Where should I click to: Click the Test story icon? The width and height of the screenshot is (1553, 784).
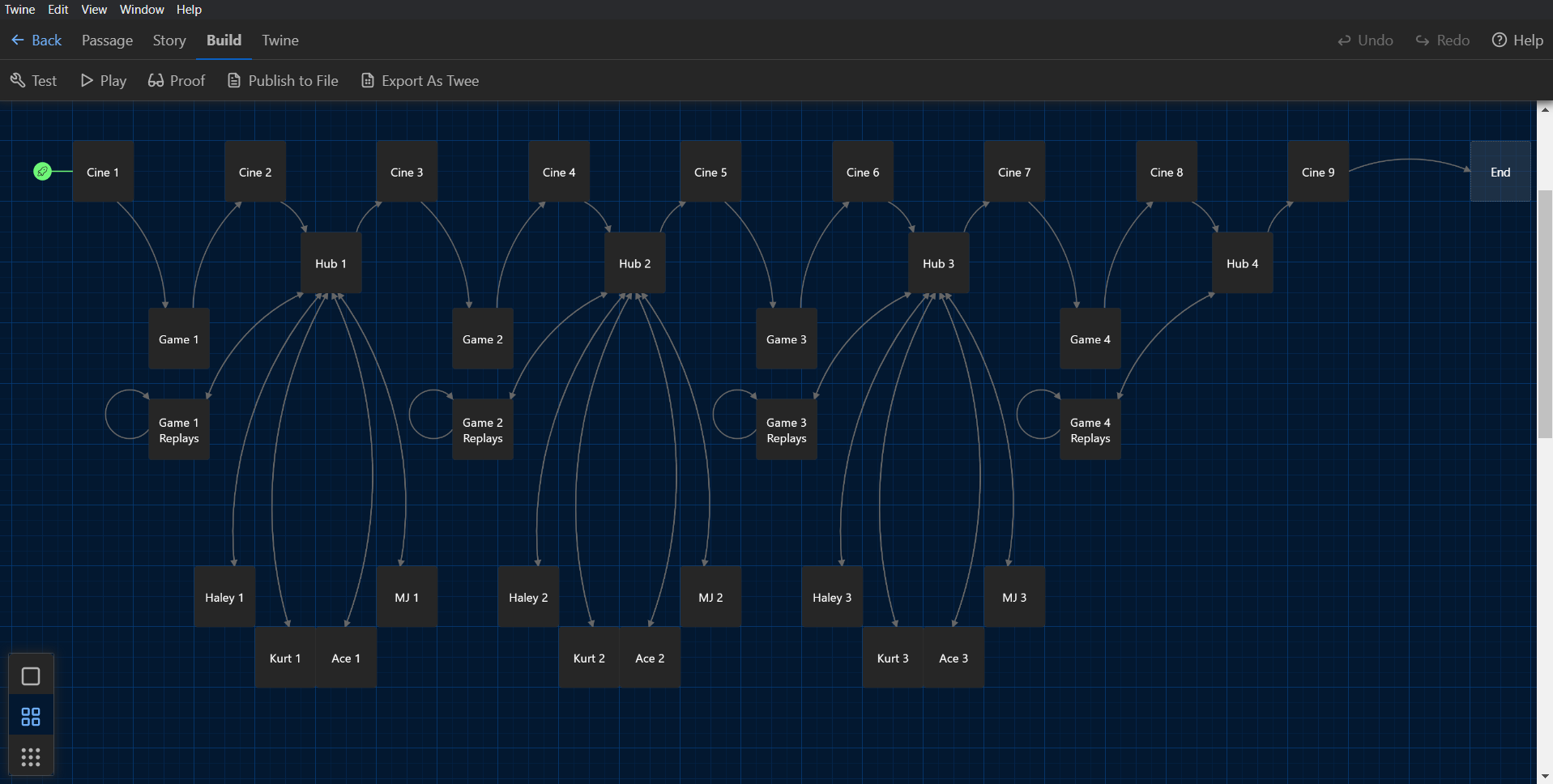click(x=17, y=80)
